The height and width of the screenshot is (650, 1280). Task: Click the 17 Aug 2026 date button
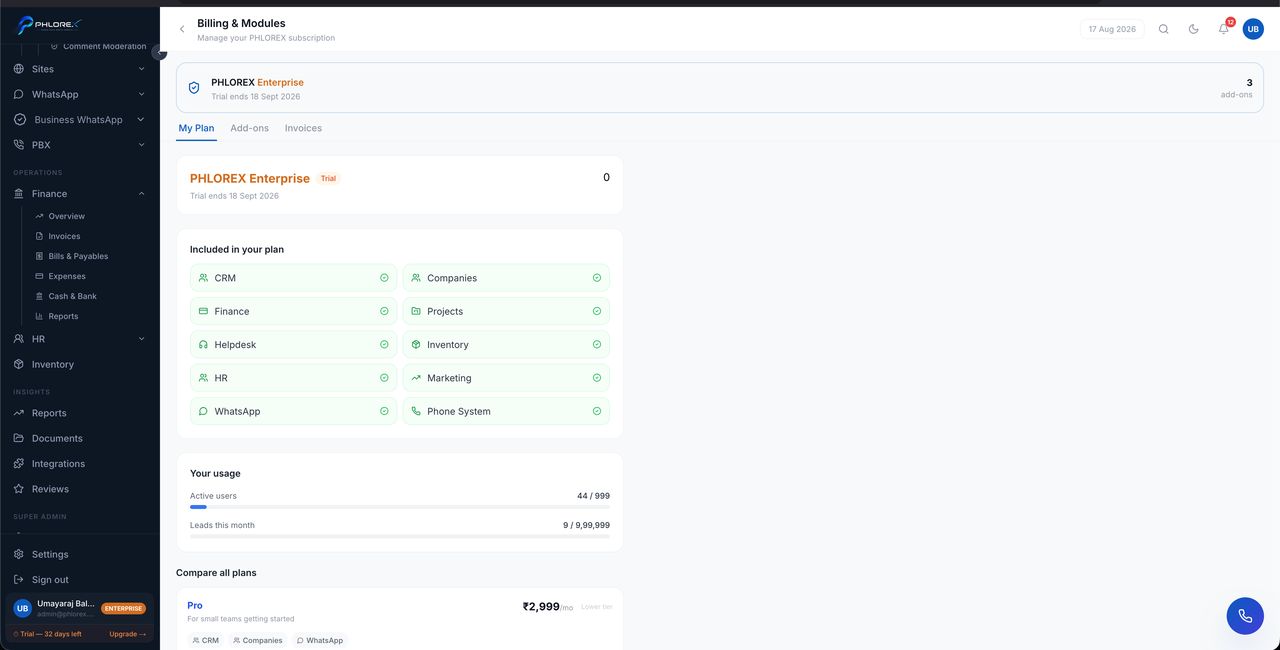click(x=1112, y=29)
